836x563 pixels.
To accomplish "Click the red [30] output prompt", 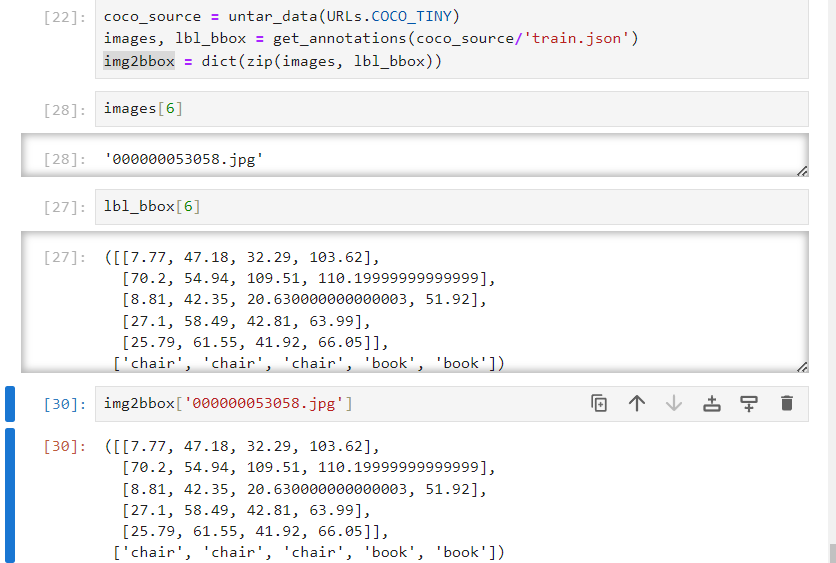I will [x=65, y=446].
